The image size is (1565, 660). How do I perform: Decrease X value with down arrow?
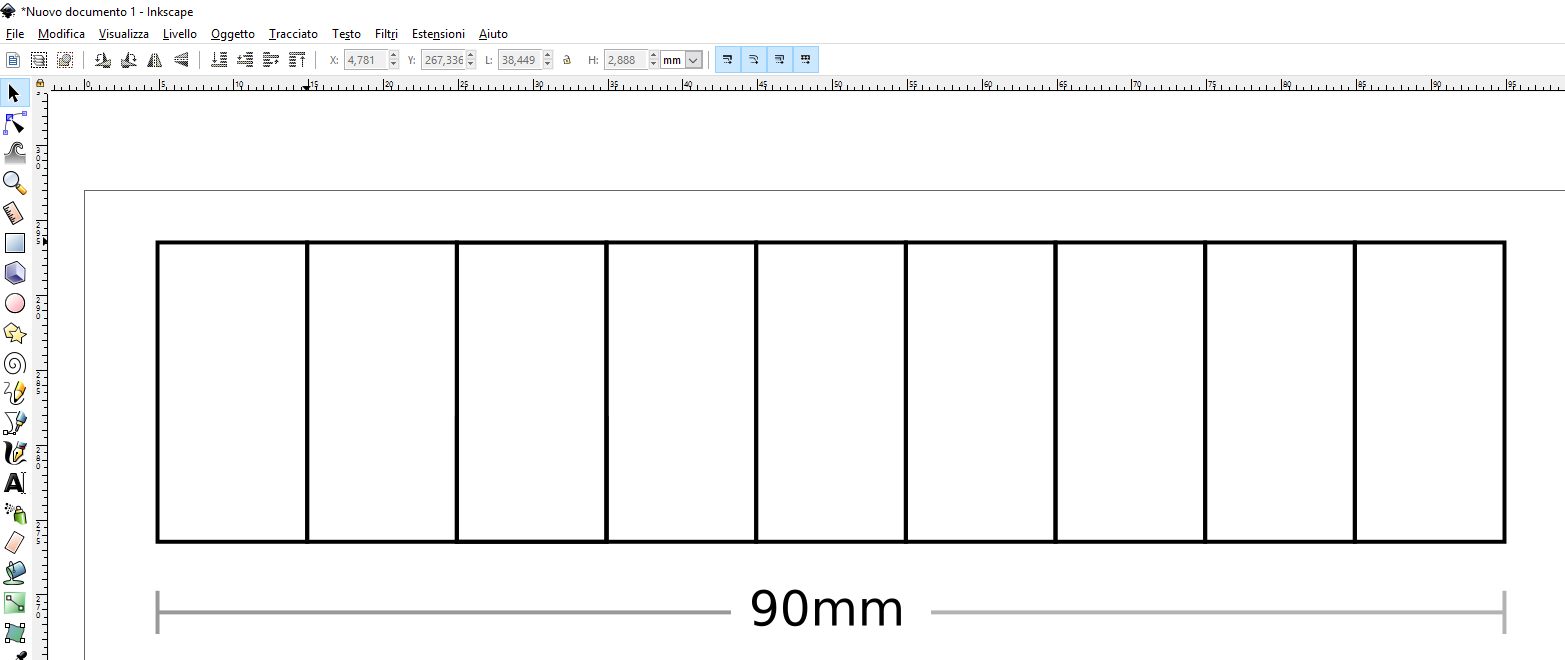click(x=394, y=65)
